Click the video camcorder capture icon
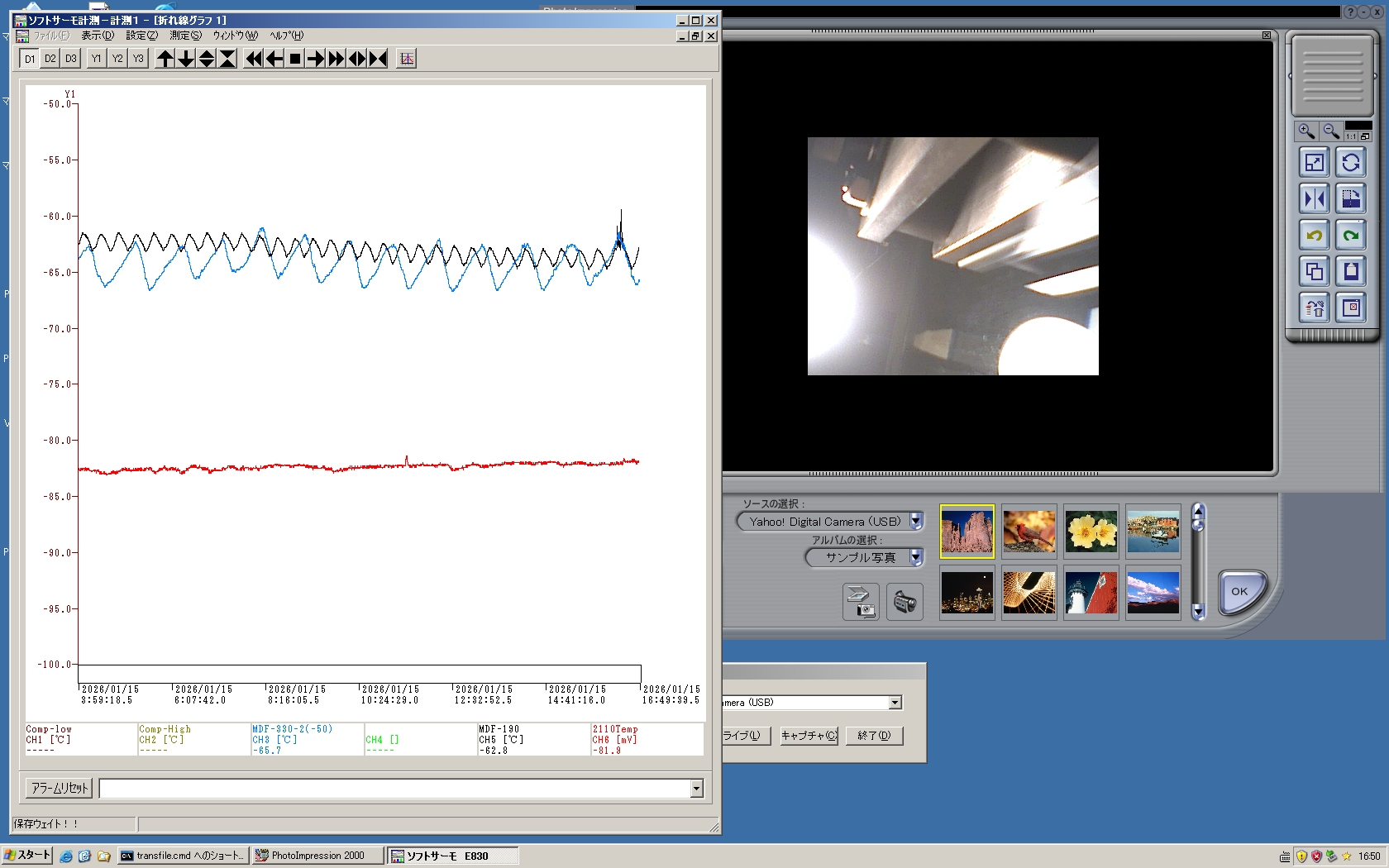1389x868 pixels. [x=905, y=602]
